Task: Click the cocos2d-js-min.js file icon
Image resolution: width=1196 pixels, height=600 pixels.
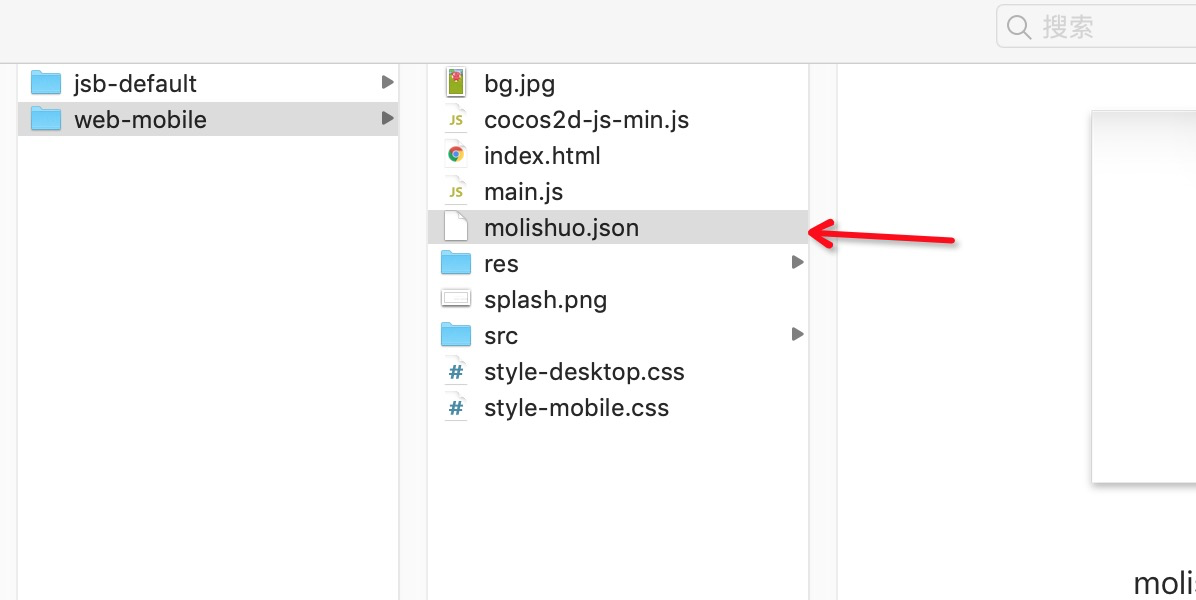Action: click(456, 119)
